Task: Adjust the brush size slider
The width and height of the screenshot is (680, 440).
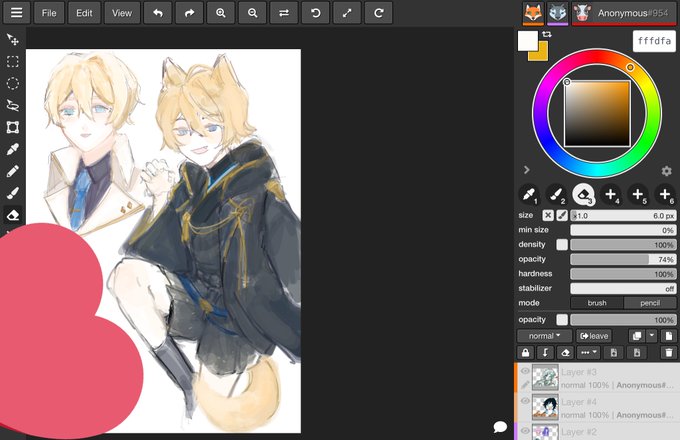Action: point(623,215)
